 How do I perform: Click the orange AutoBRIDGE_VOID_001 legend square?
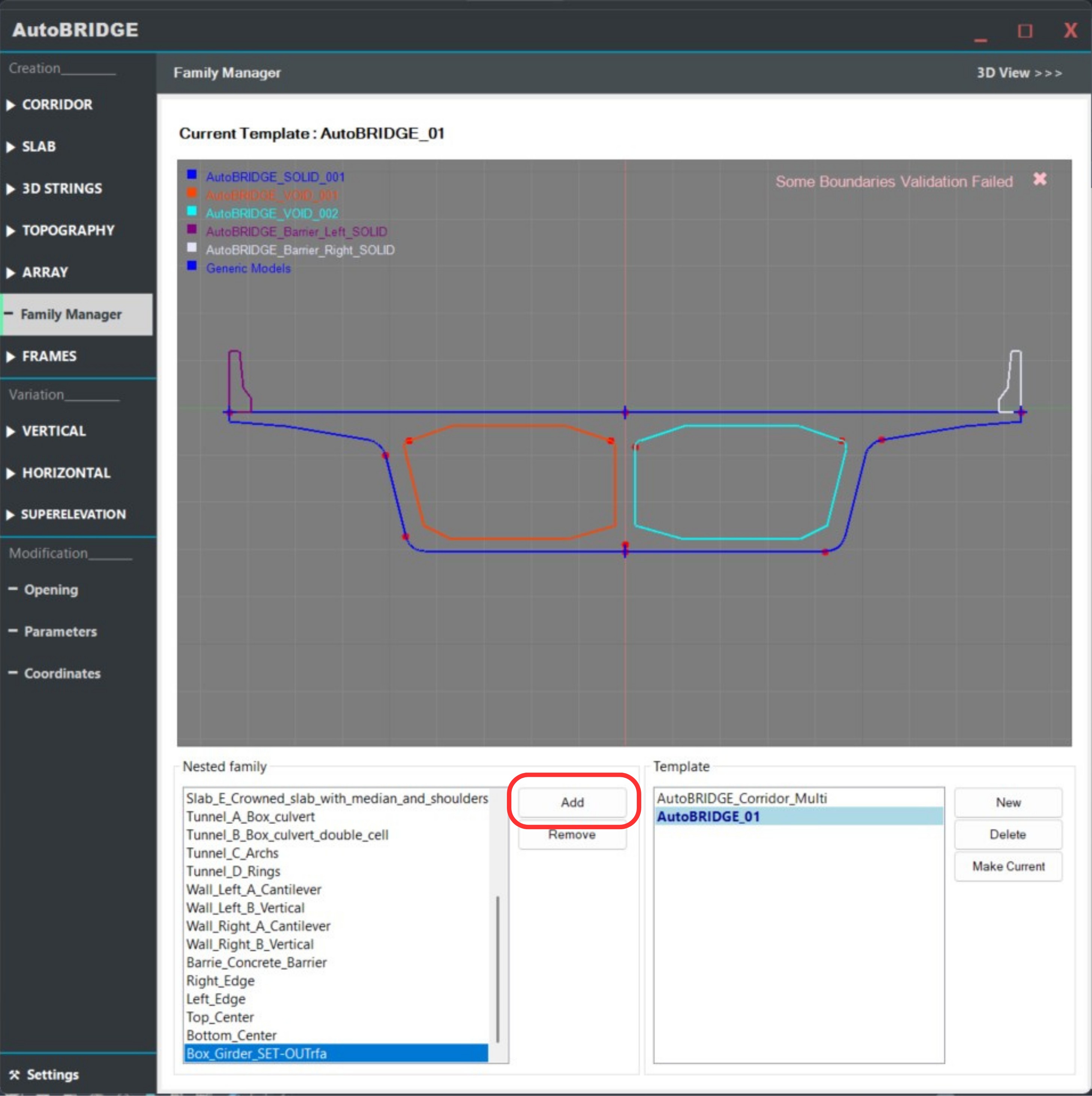pyautogui.click(x=192, y=193)
